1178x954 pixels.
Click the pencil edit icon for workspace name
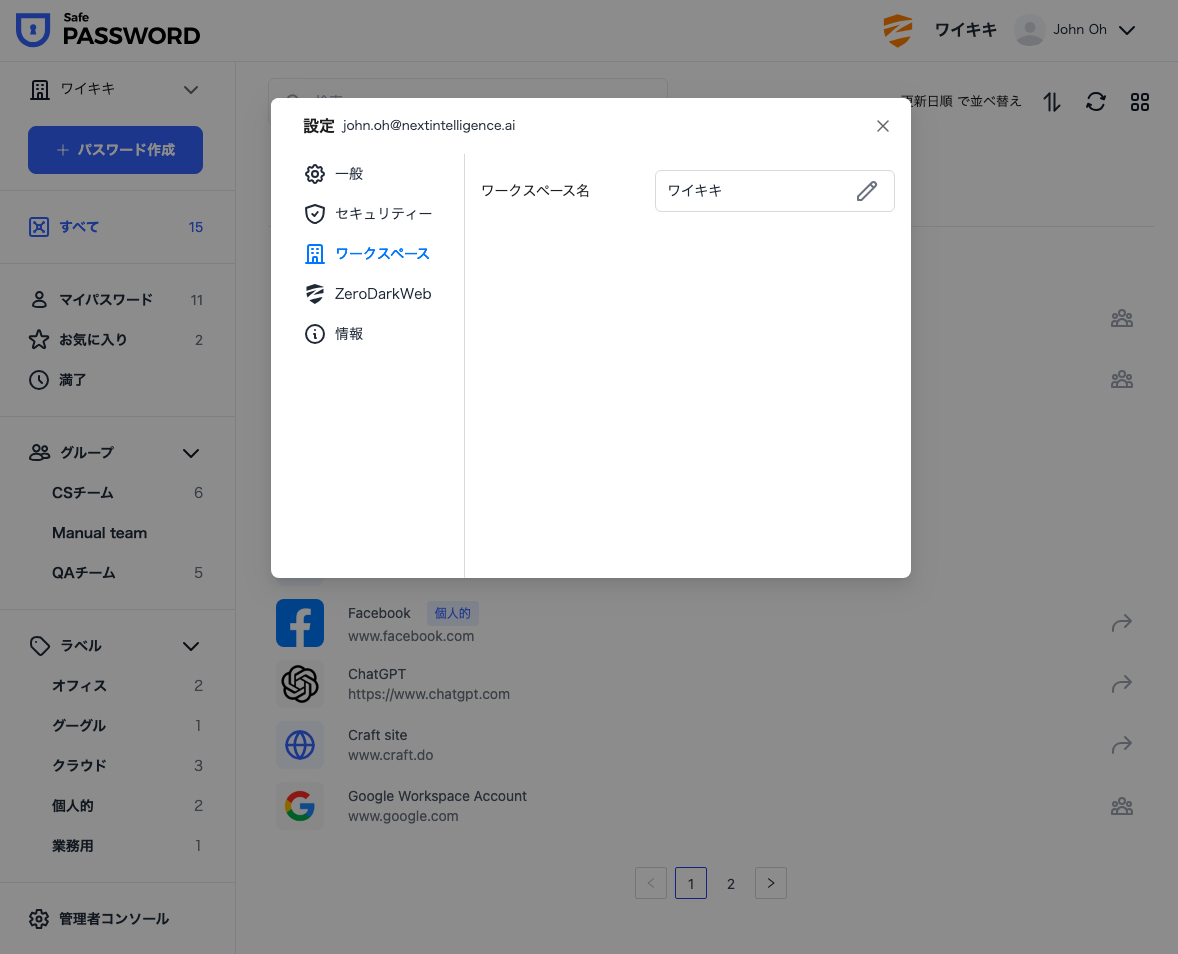point(866,191)
